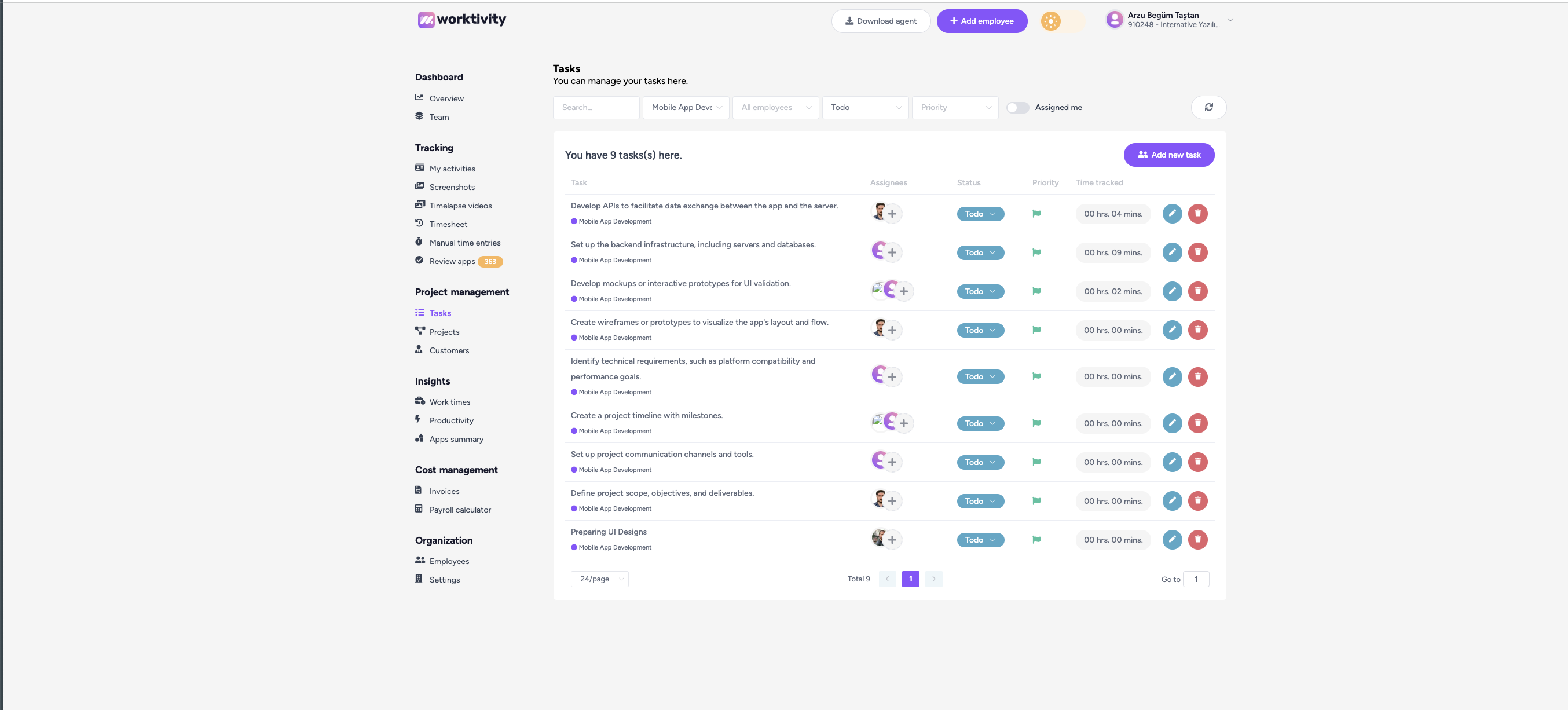Open the 24/page size selector
1568x710 pixels.
[x=599, y=579]
